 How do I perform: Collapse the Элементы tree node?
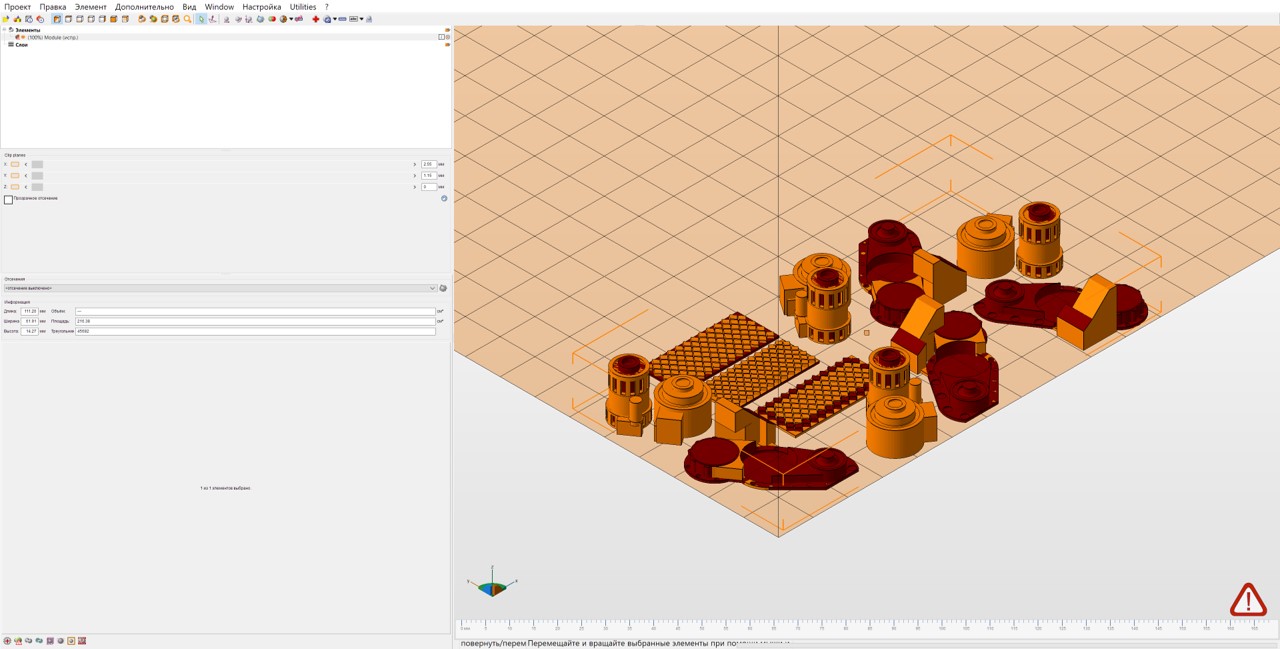point(4,30)
